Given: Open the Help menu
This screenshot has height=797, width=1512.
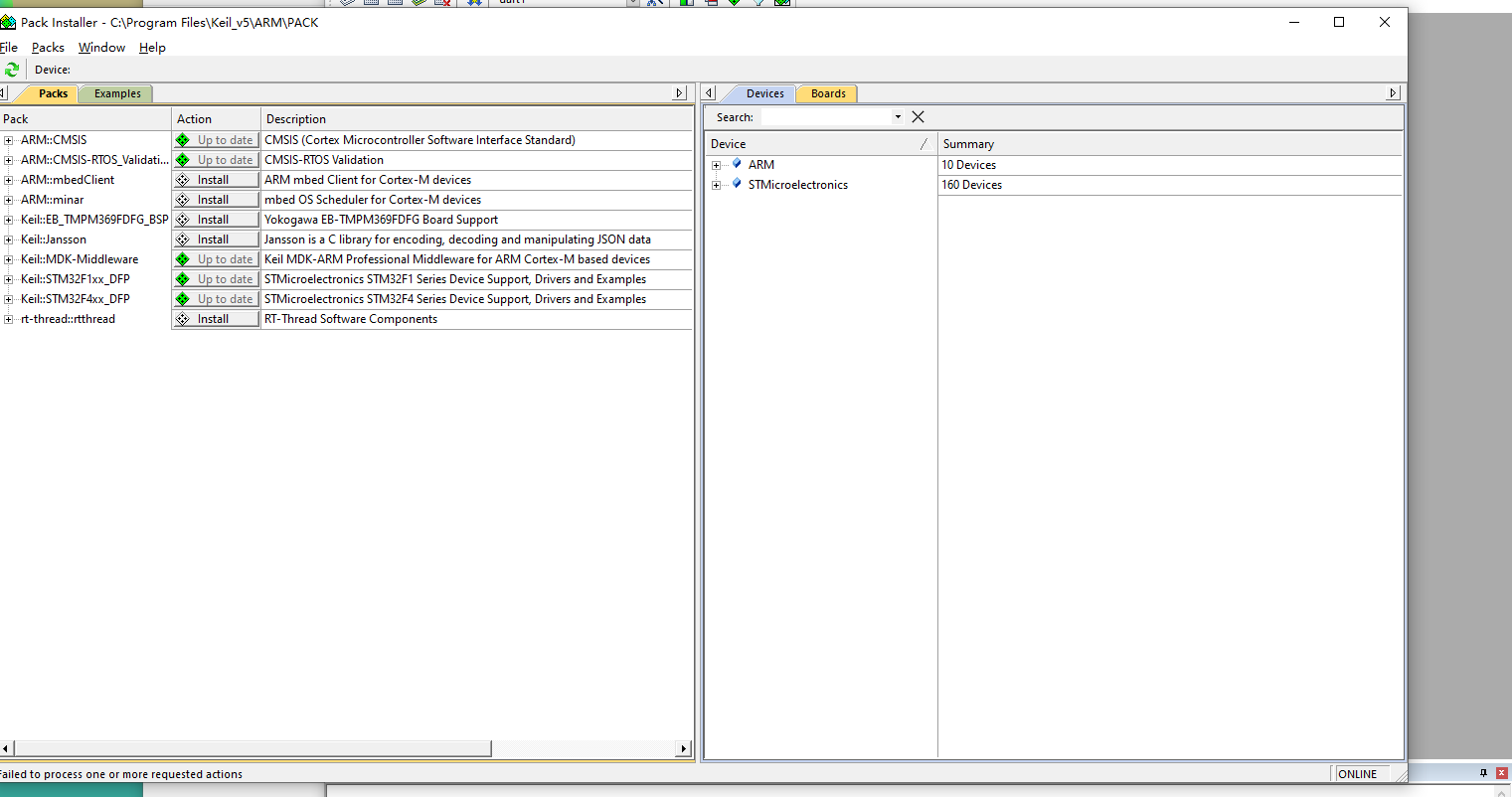Looking at the screenshot, I should (152, 48).
